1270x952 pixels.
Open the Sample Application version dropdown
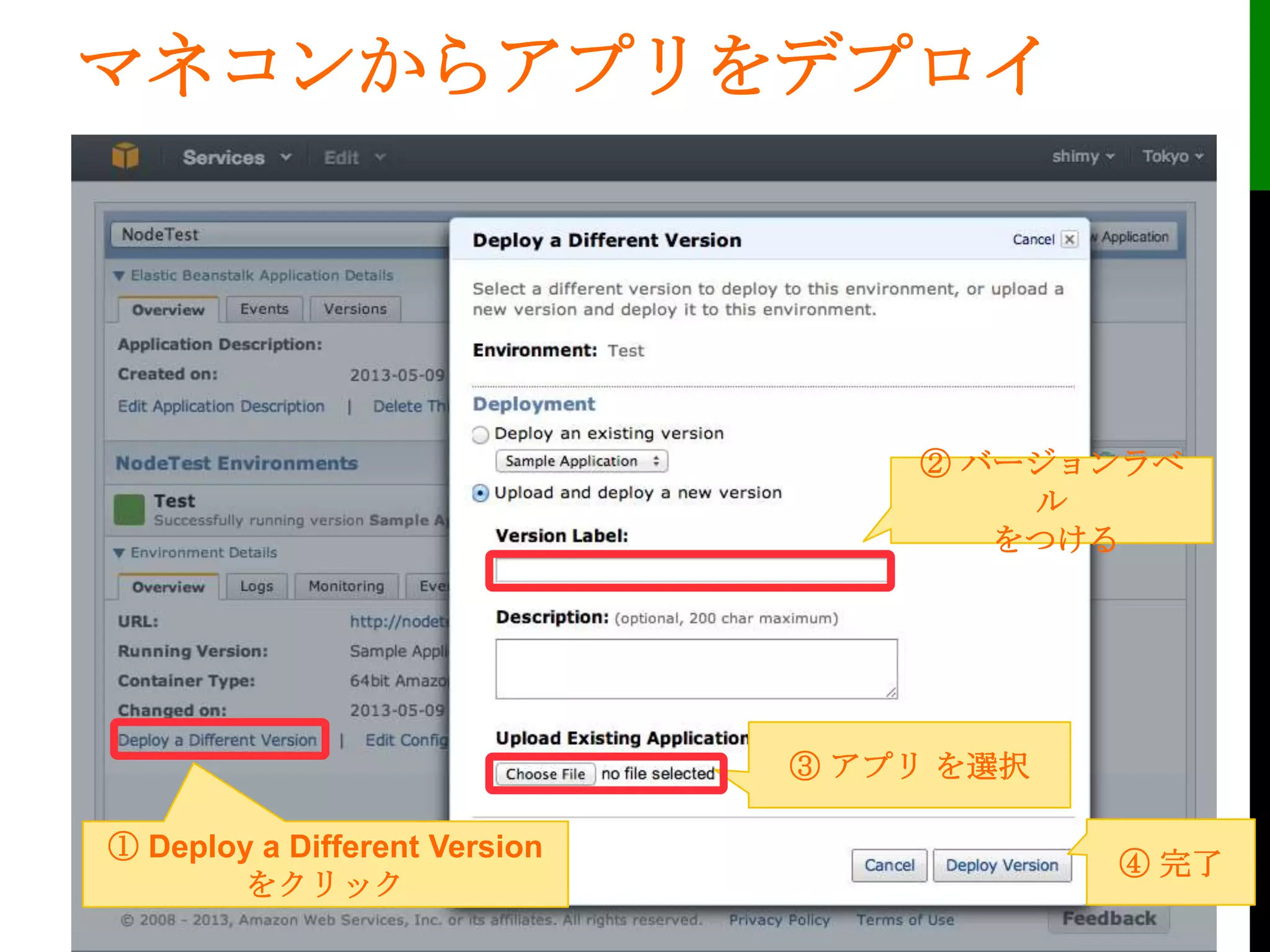582,461
